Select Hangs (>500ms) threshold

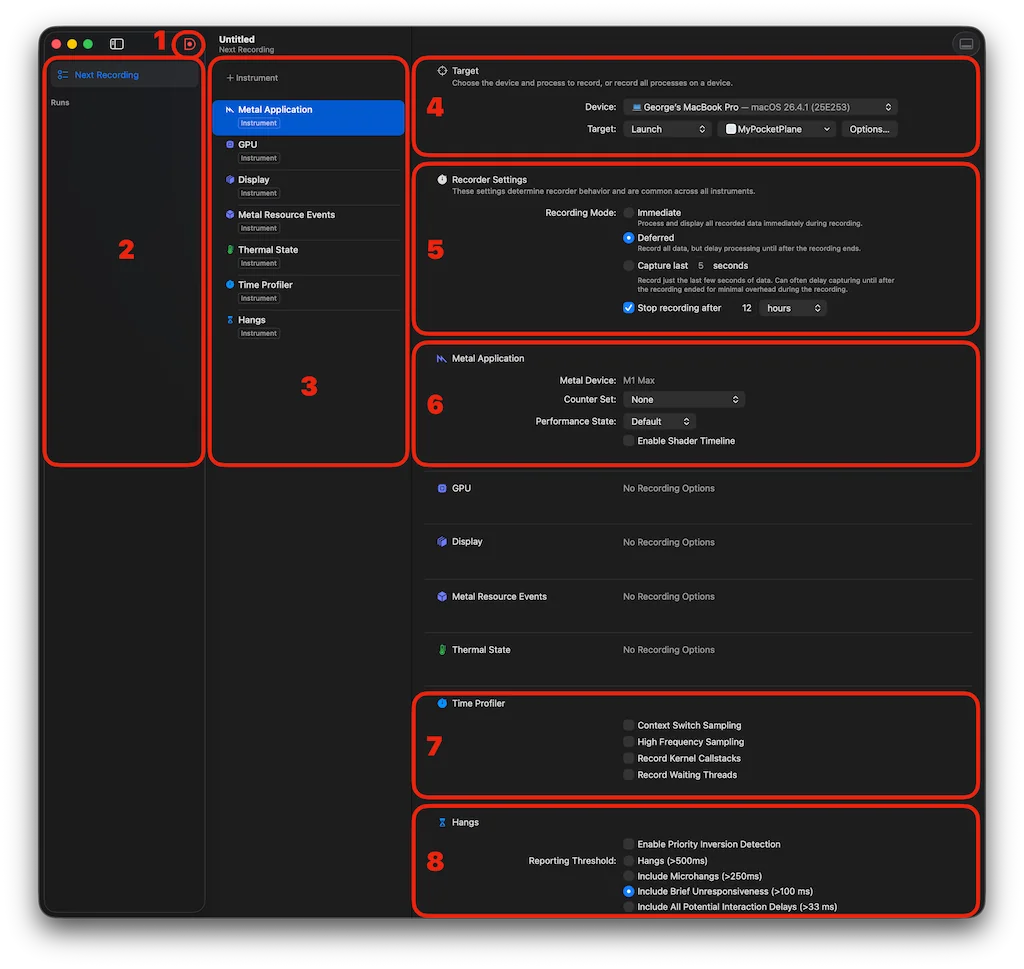(628, 861)
